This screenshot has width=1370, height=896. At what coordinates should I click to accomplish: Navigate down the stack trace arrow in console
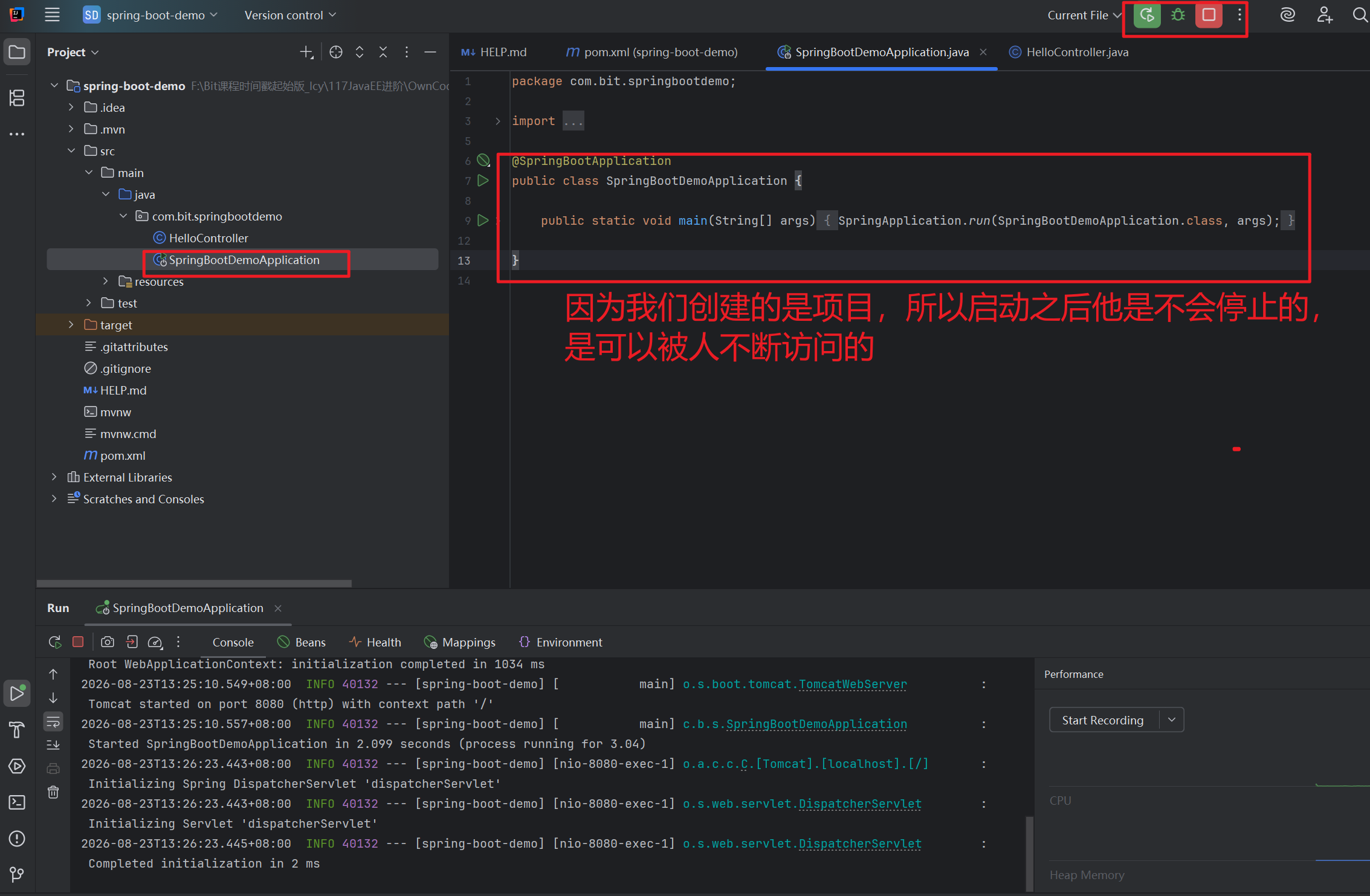point(53,698)
